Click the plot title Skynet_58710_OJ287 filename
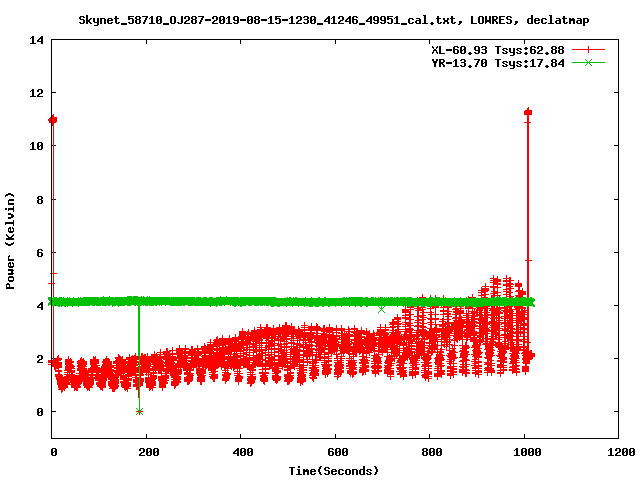This screenshot has width=640, height=480. point(333,20)
